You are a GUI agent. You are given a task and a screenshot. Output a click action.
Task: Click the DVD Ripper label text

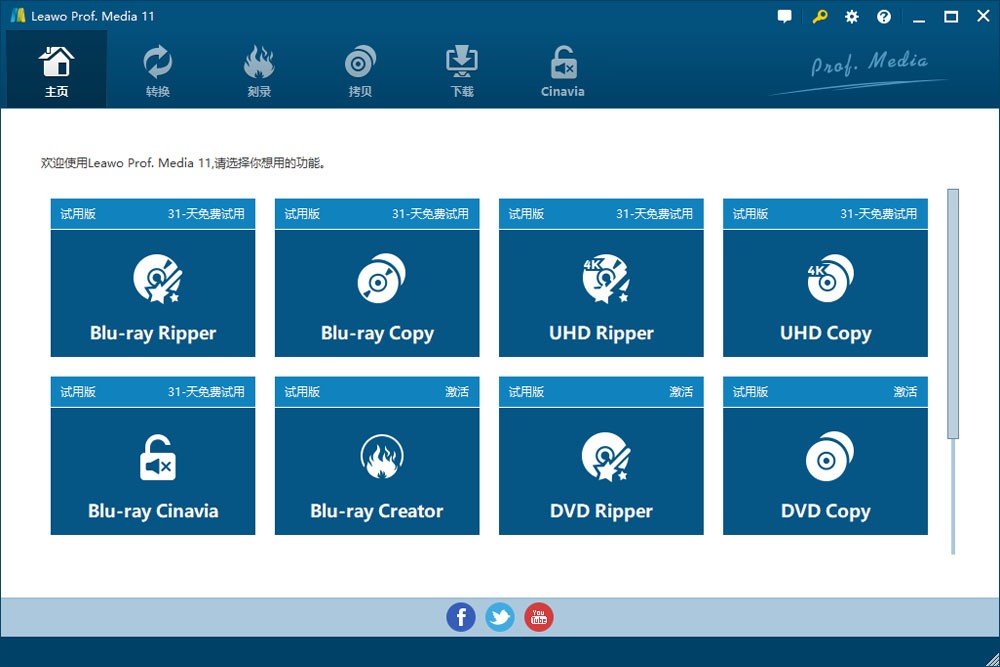click(x=601, y=511)
